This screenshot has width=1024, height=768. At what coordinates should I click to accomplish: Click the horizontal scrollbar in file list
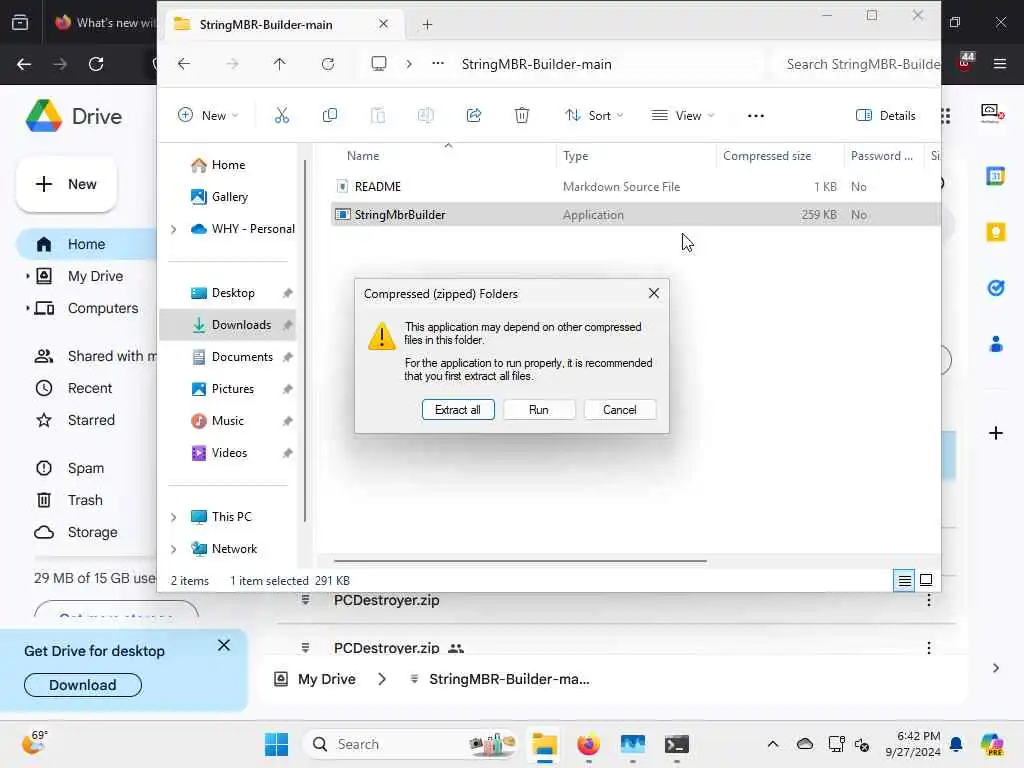[x=520, y=560]
